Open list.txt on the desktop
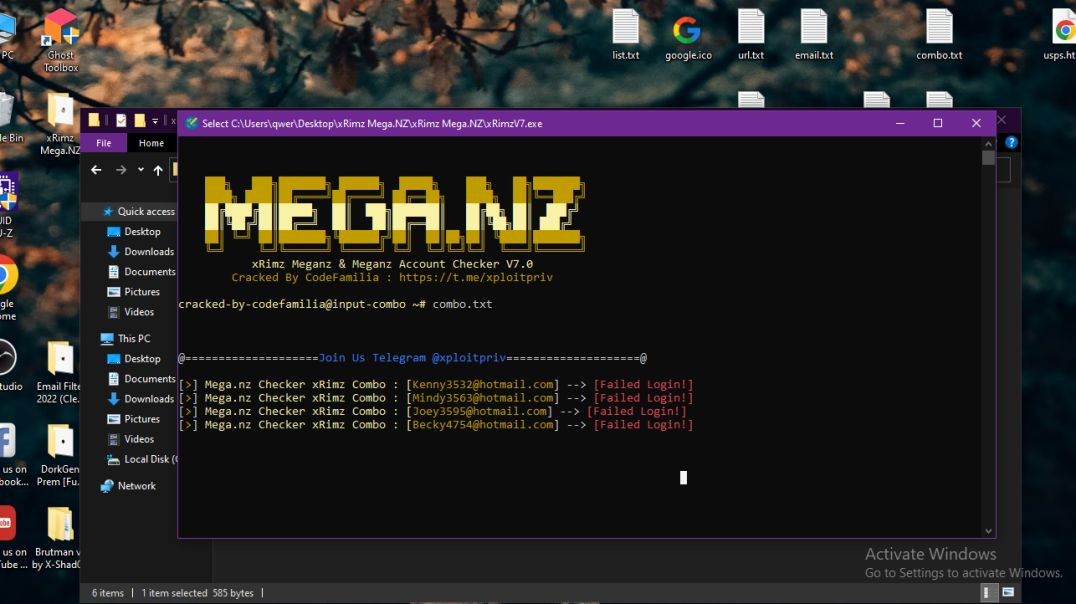1076x604 pixels. 625,34
